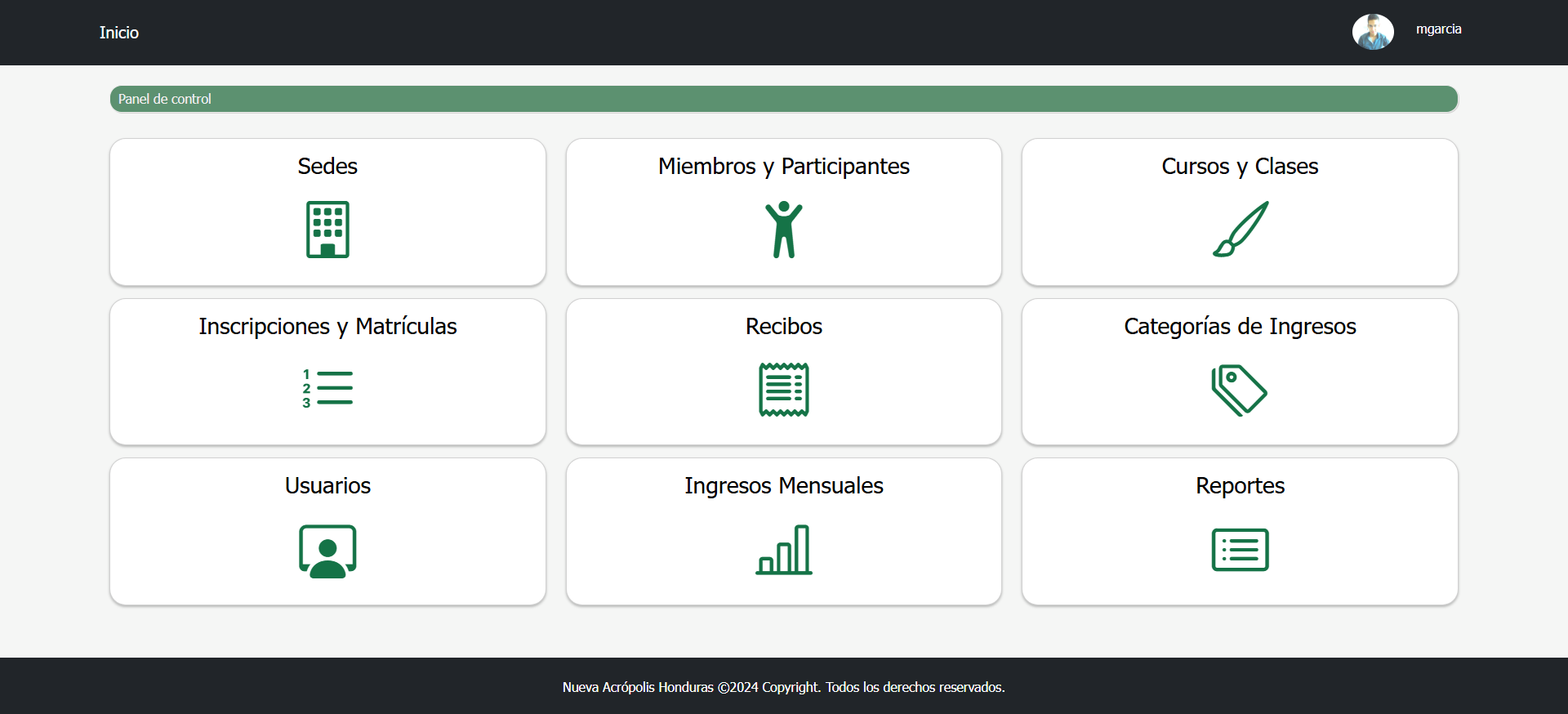Viewport: 1568px width, 714px height.
Task: Select the Usuarios person badge icon
Action: (327, 551)
